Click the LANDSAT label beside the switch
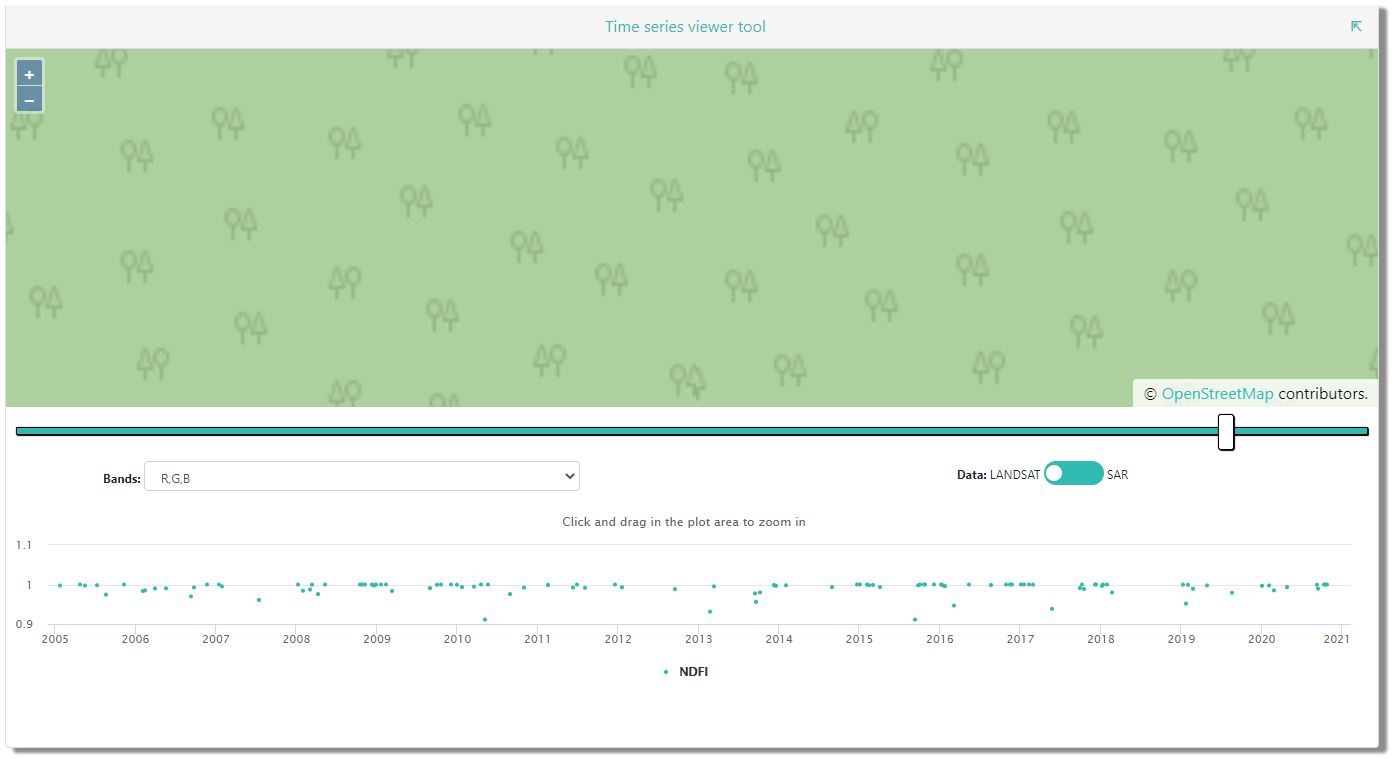The image size is (1395, 759). pos(1014,475)
